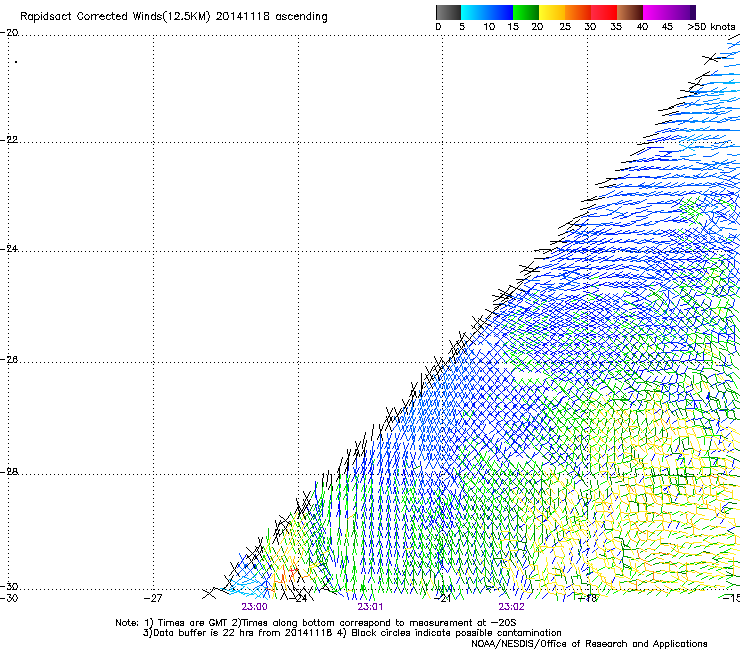Click the "-27" longitude axis label
Screen dimensions: 740x650
pyautogui.click(x=153, y=599)
